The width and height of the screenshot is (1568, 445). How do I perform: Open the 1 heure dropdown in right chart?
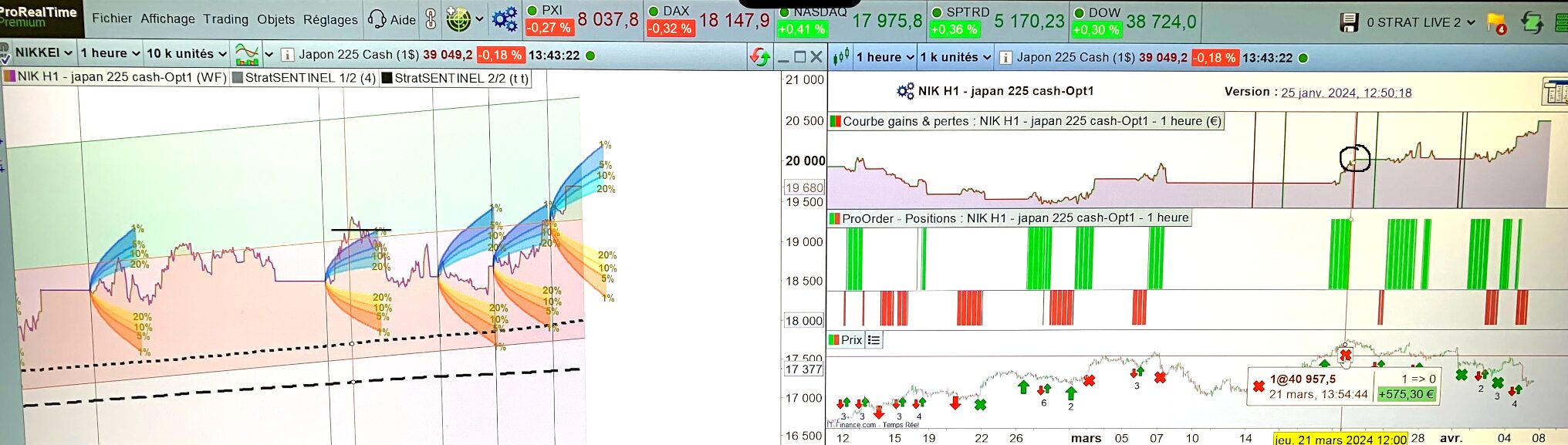[x=885, y=57]
